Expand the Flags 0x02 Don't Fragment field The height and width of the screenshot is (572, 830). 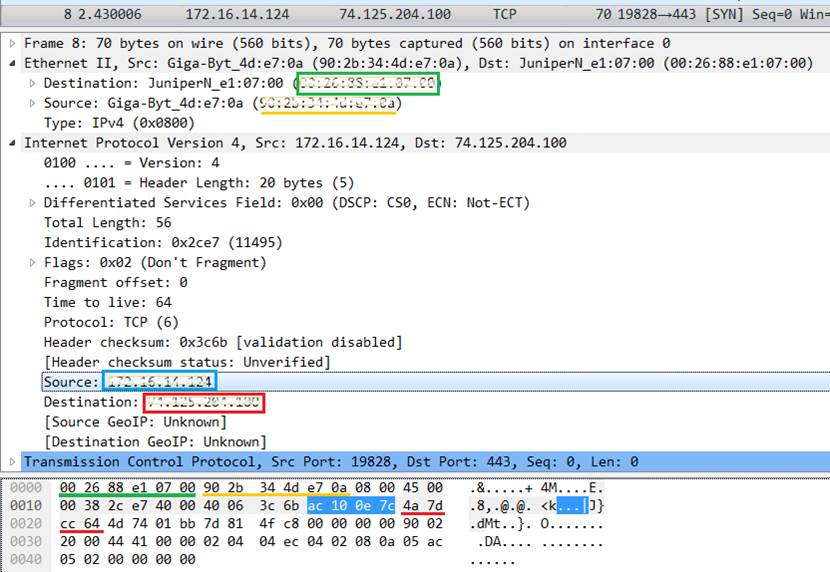33,263
